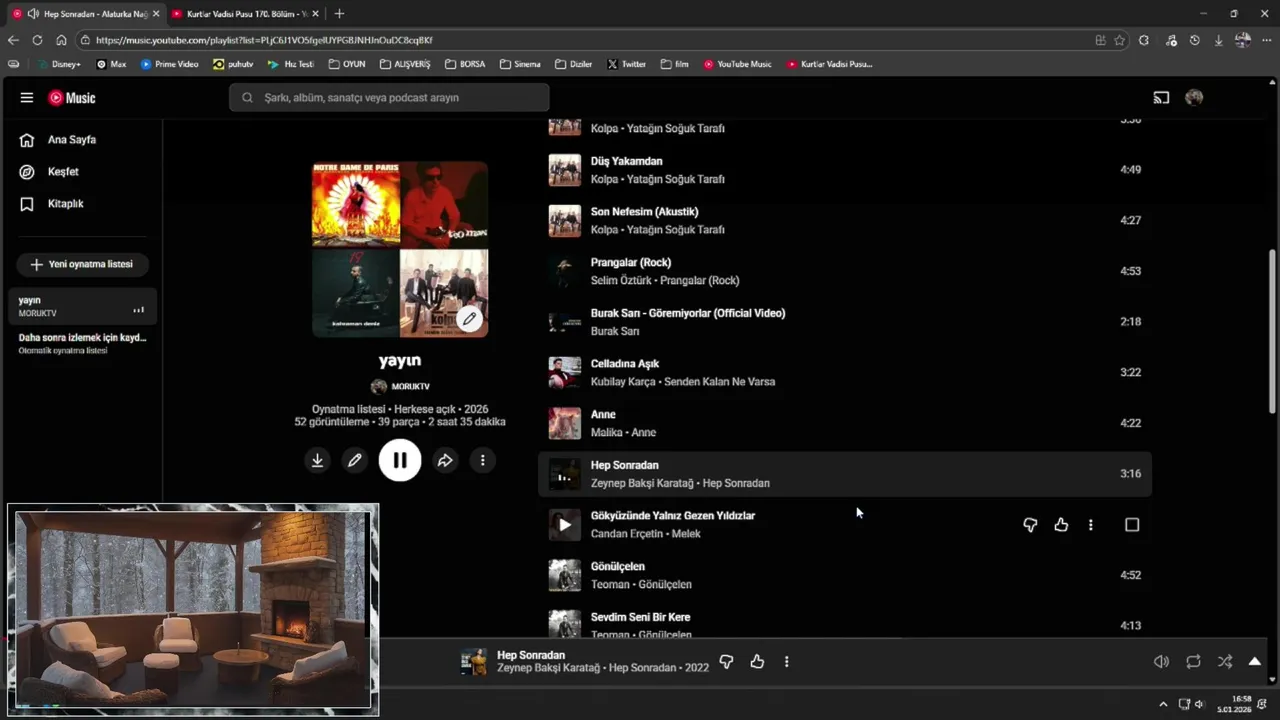Click the YouTube Music logo
1280x720 pixels.
[x=72, y=98]
